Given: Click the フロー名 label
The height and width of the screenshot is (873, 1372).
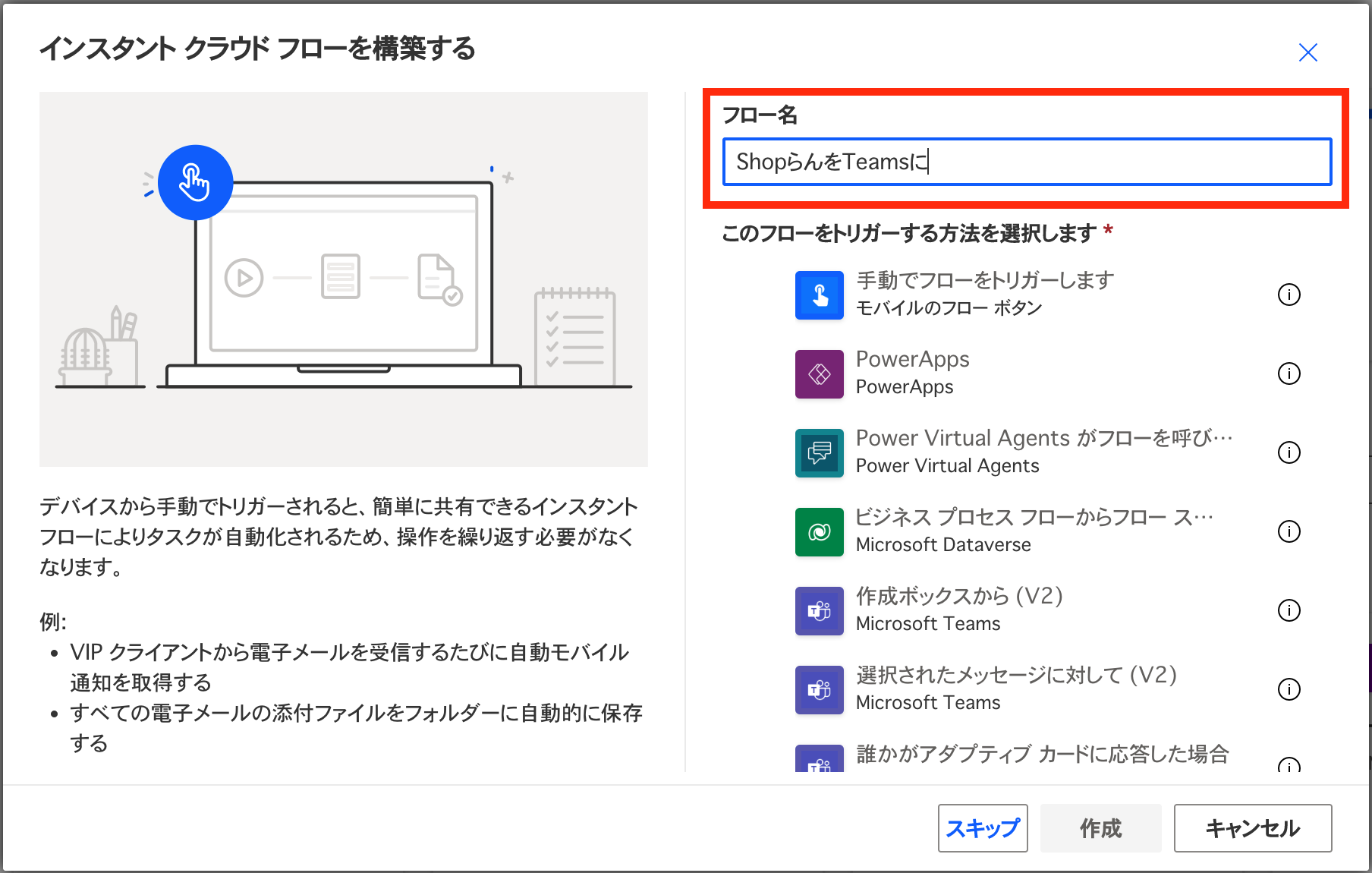Looking at the screenshot, I should tap(760, 115).
